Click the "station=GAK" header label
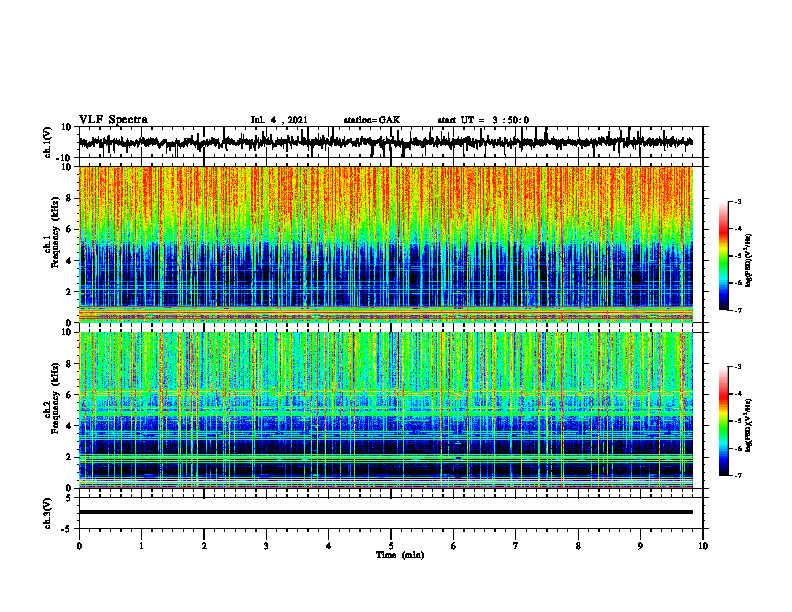 (x=372, y=120)
